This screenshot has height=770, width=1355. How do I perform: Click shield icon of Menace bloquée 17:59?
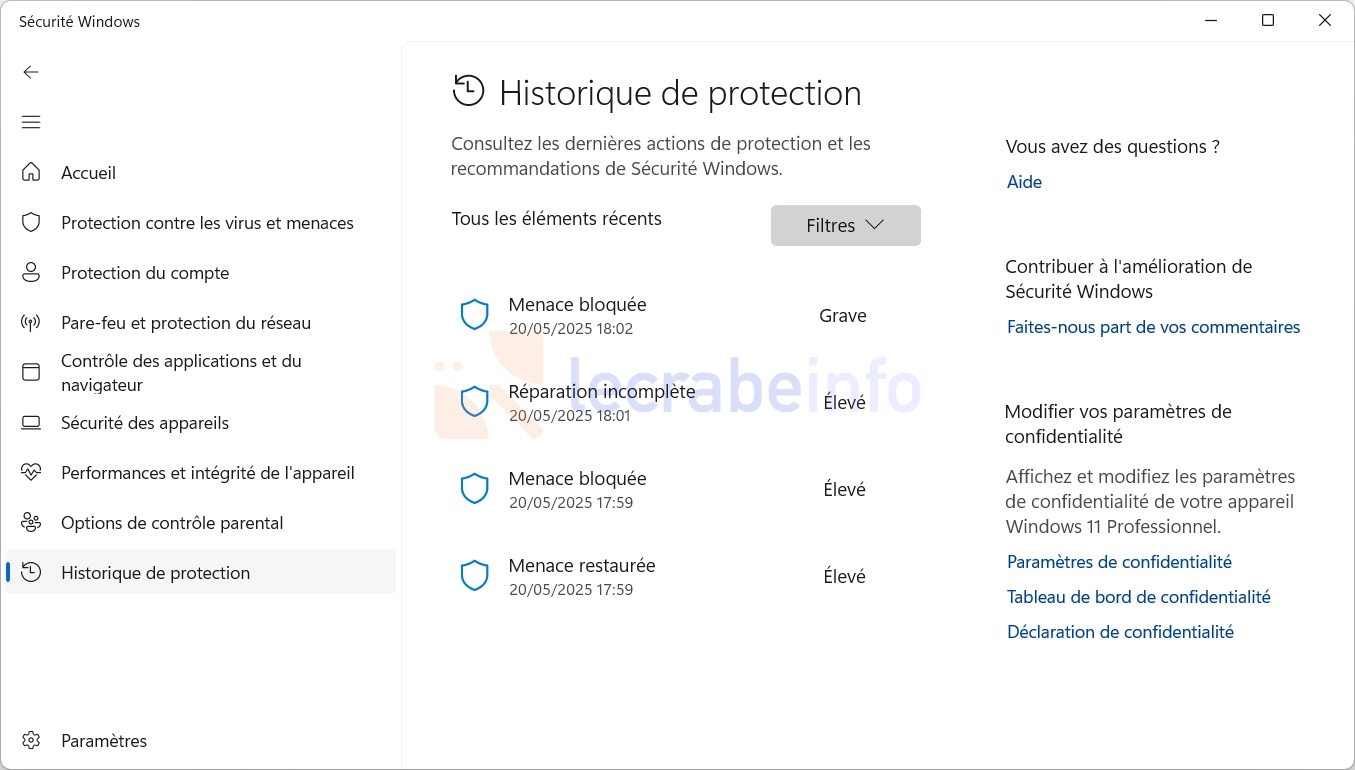(474, 489)
